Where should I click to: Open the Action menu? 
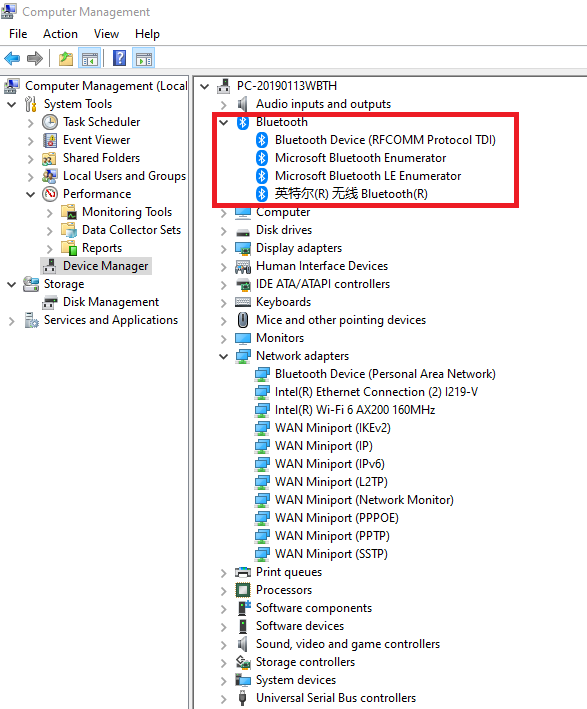click(60, 34)
